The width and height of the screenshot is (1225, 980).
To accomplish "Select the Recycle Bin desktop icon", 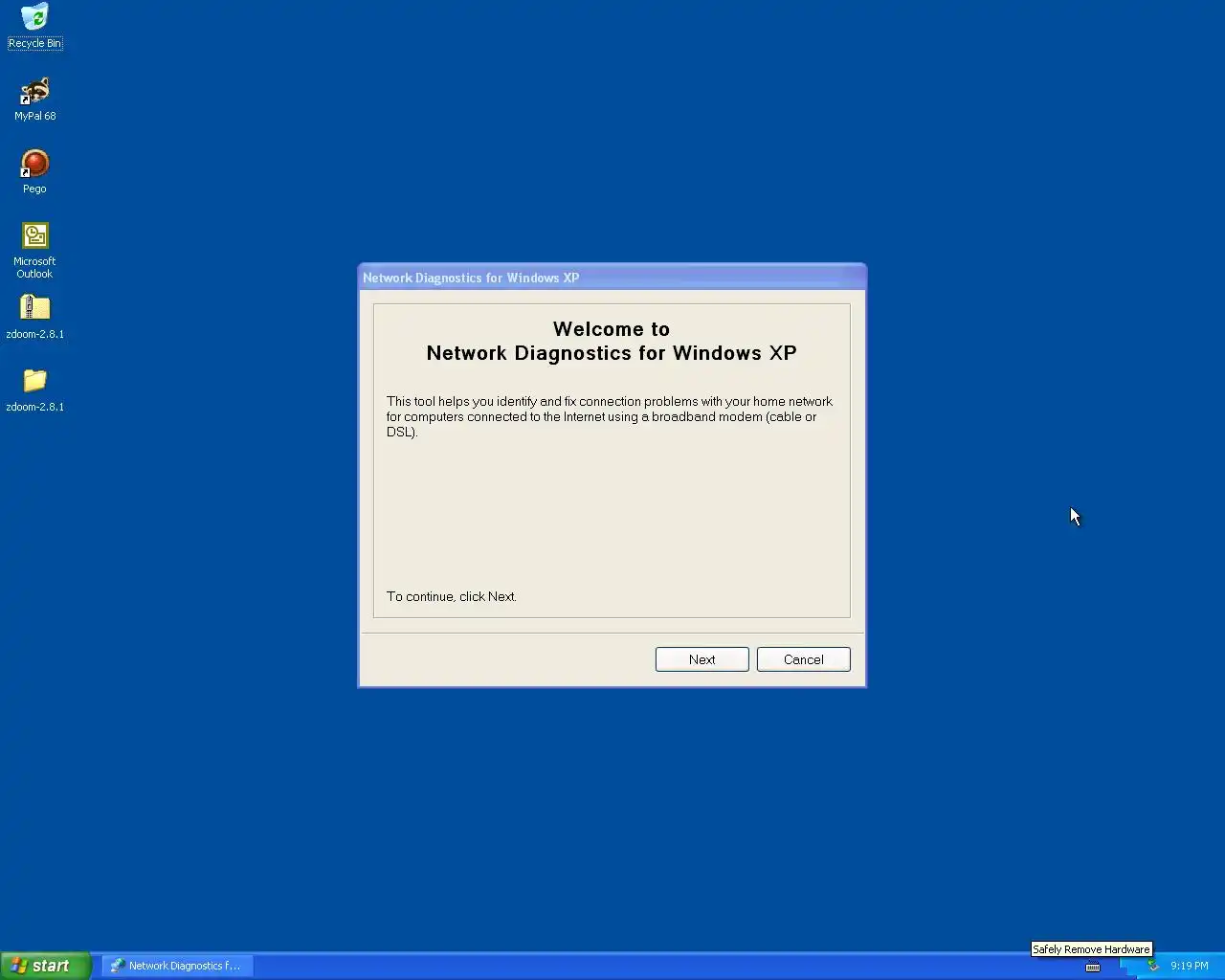I will (x=34, y=26).
